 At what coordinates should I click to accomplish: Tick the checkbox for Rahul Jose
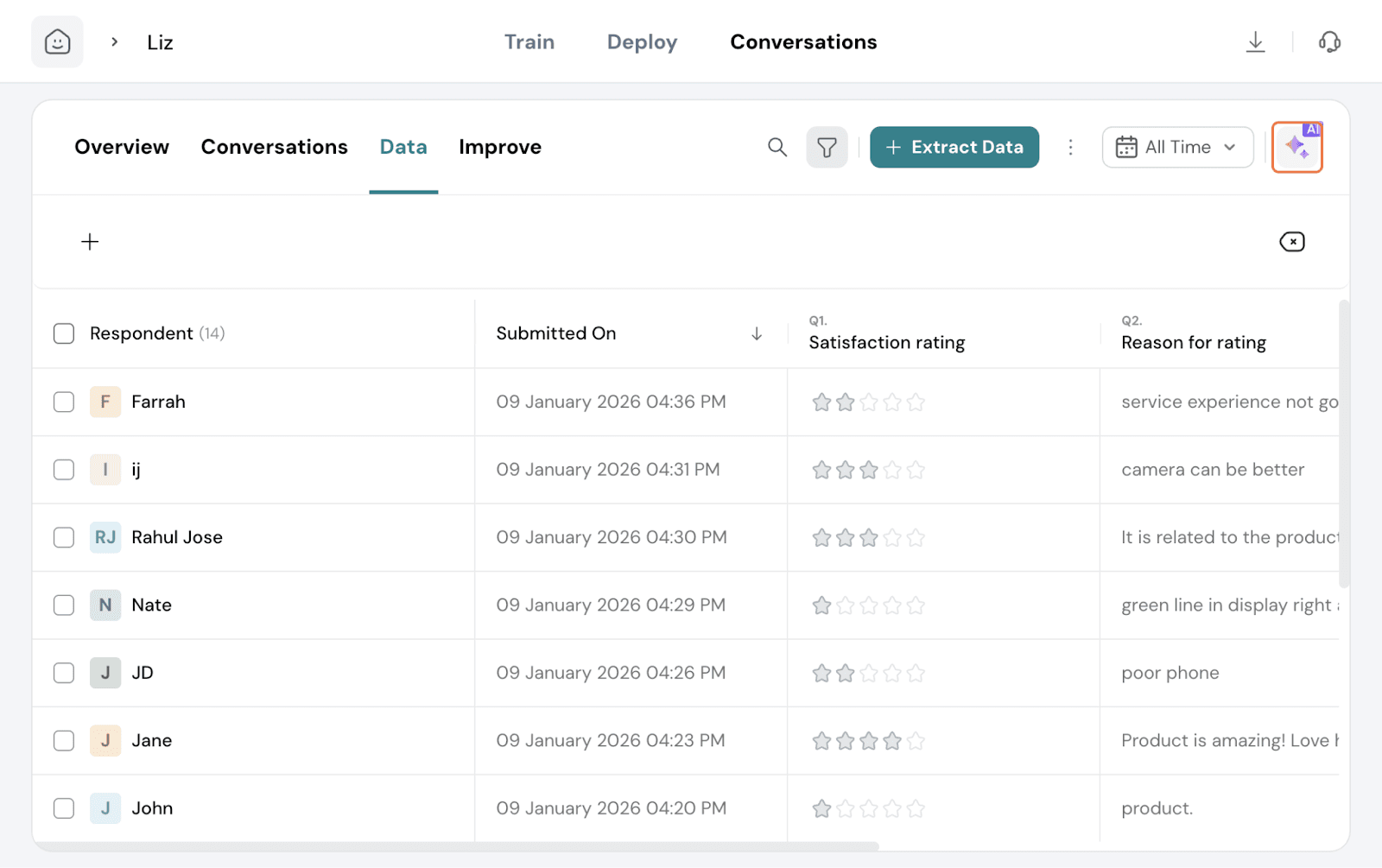coord(64,537)
